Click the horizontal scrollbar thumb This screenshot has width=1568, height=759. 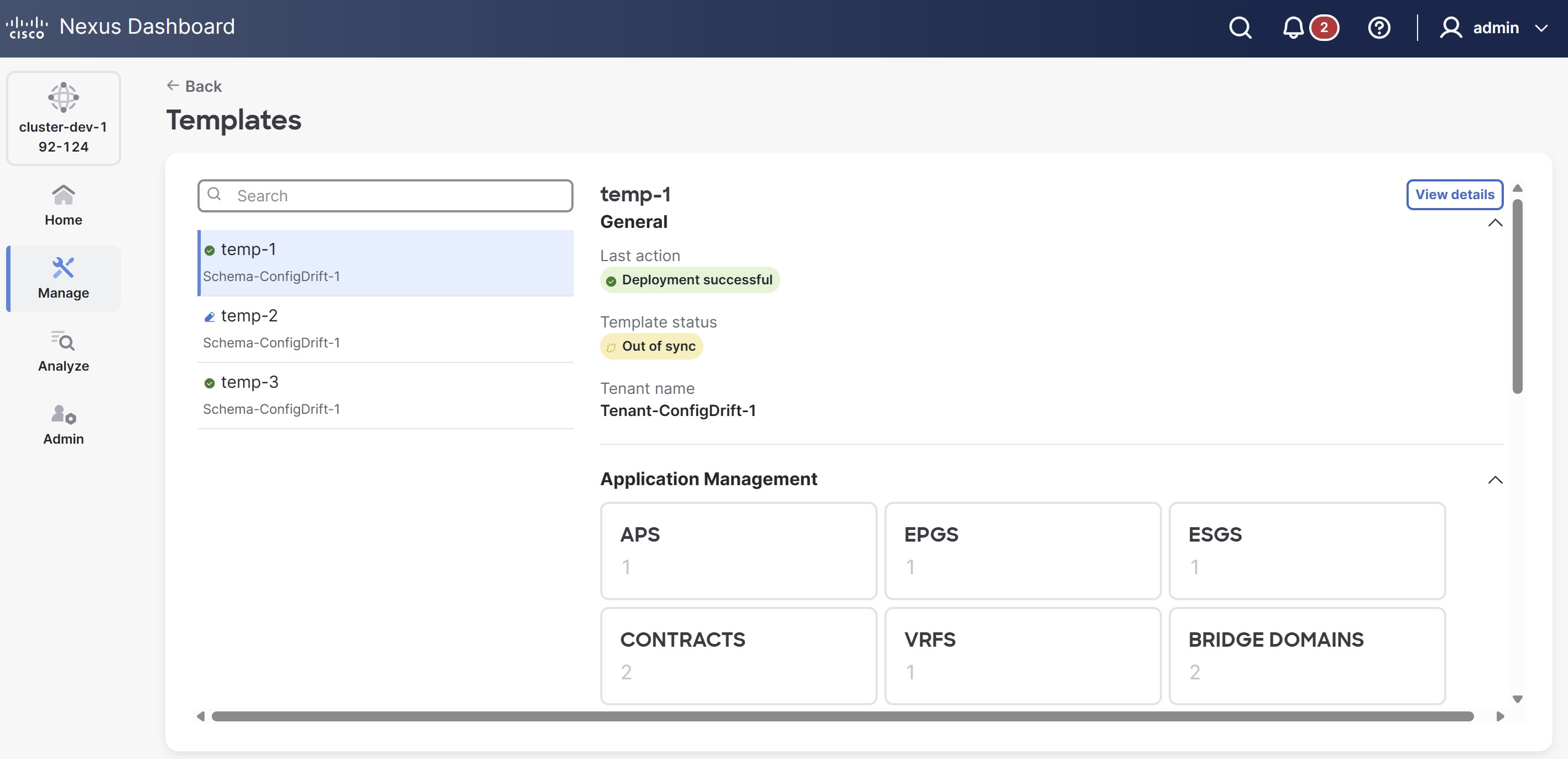(842, 716)
